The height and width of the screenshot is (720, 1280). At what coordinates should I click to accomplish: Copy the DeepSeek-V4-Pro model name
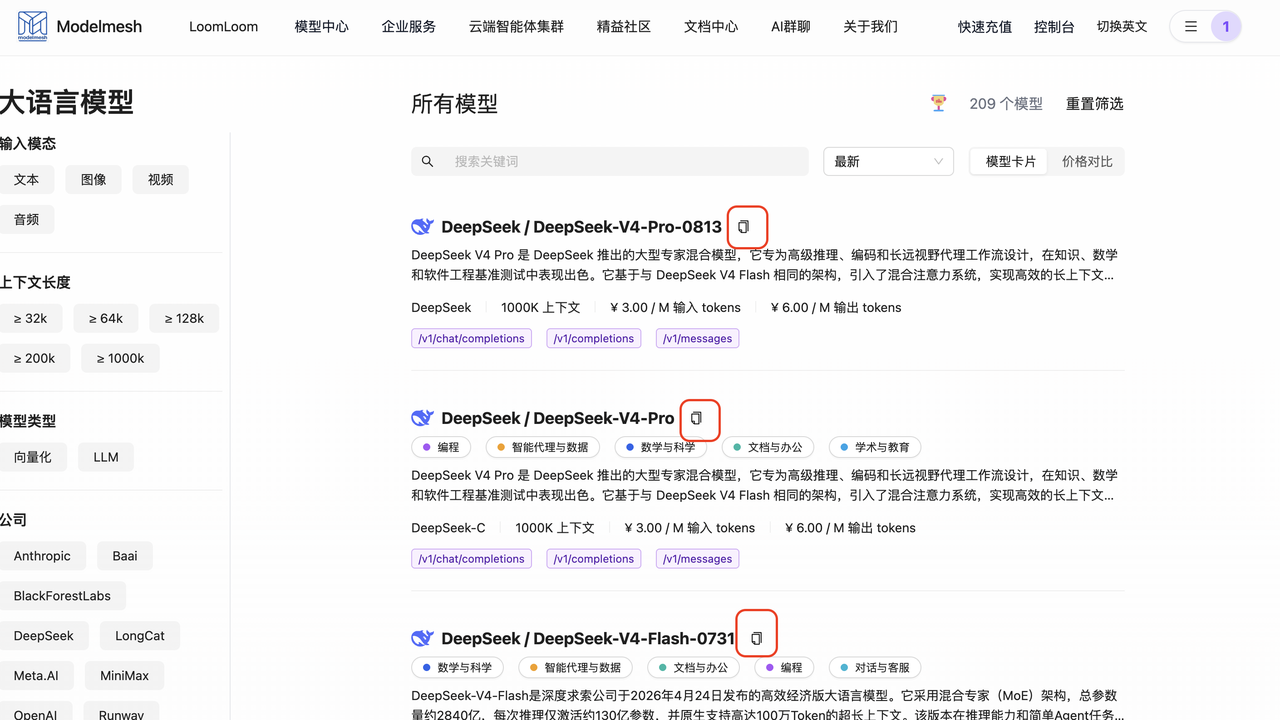(697, 418)
